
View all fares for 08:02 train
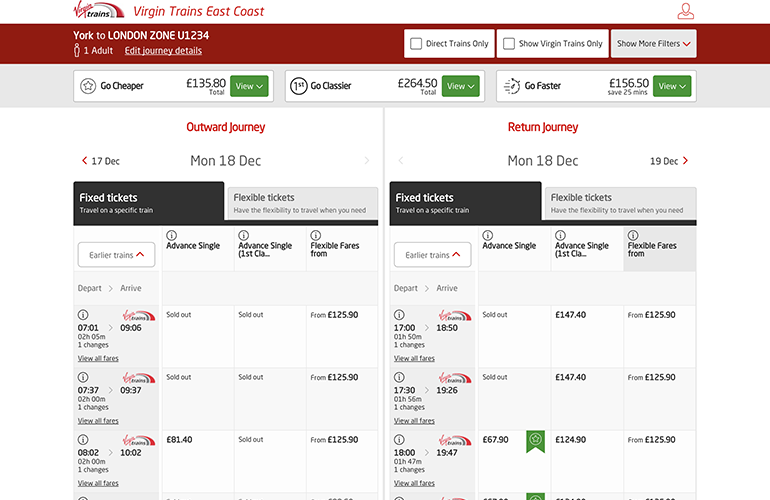[98, 483]
